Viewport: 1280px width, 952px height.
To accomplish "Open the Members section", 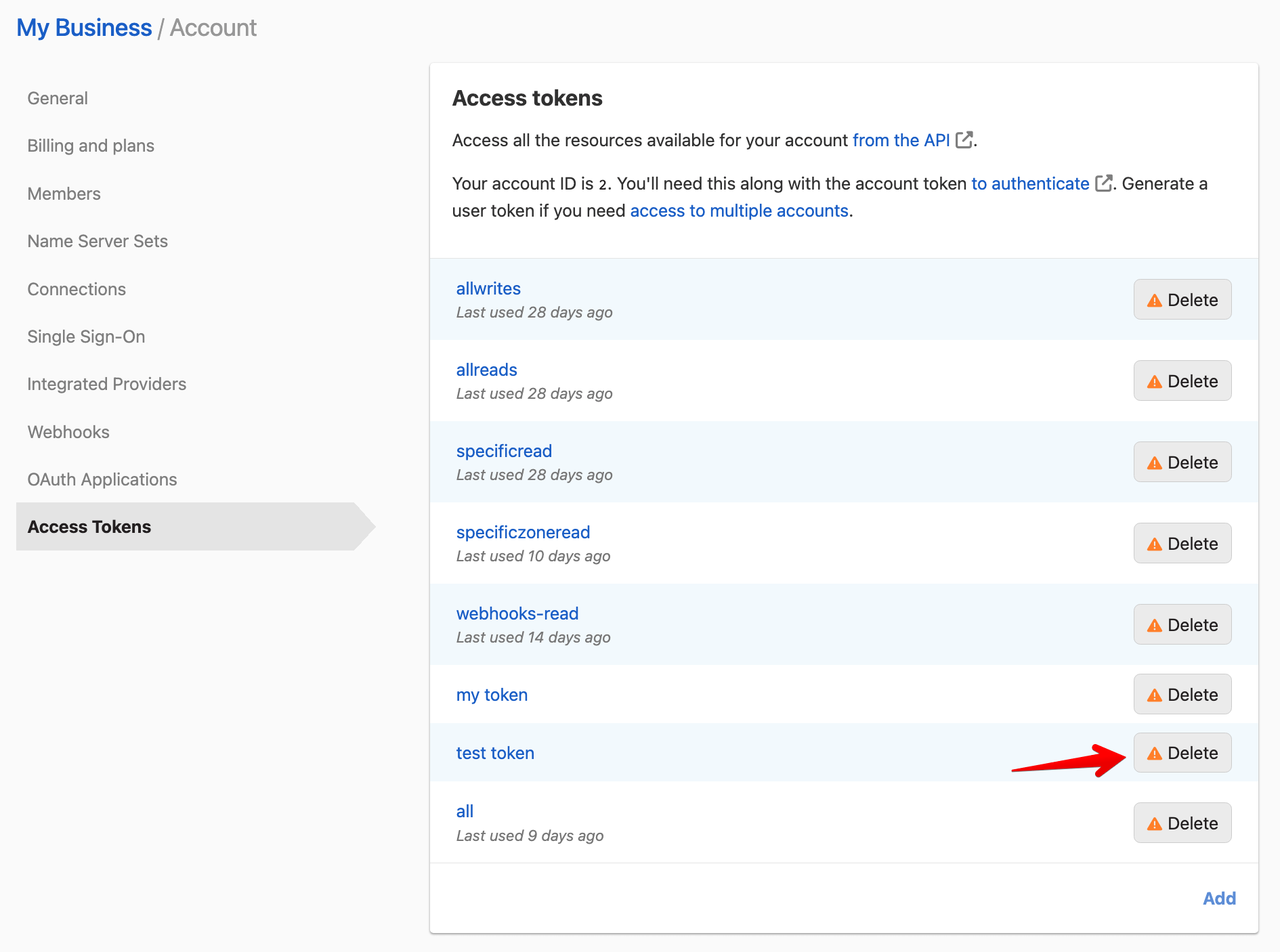I will [x=64, y=194].
